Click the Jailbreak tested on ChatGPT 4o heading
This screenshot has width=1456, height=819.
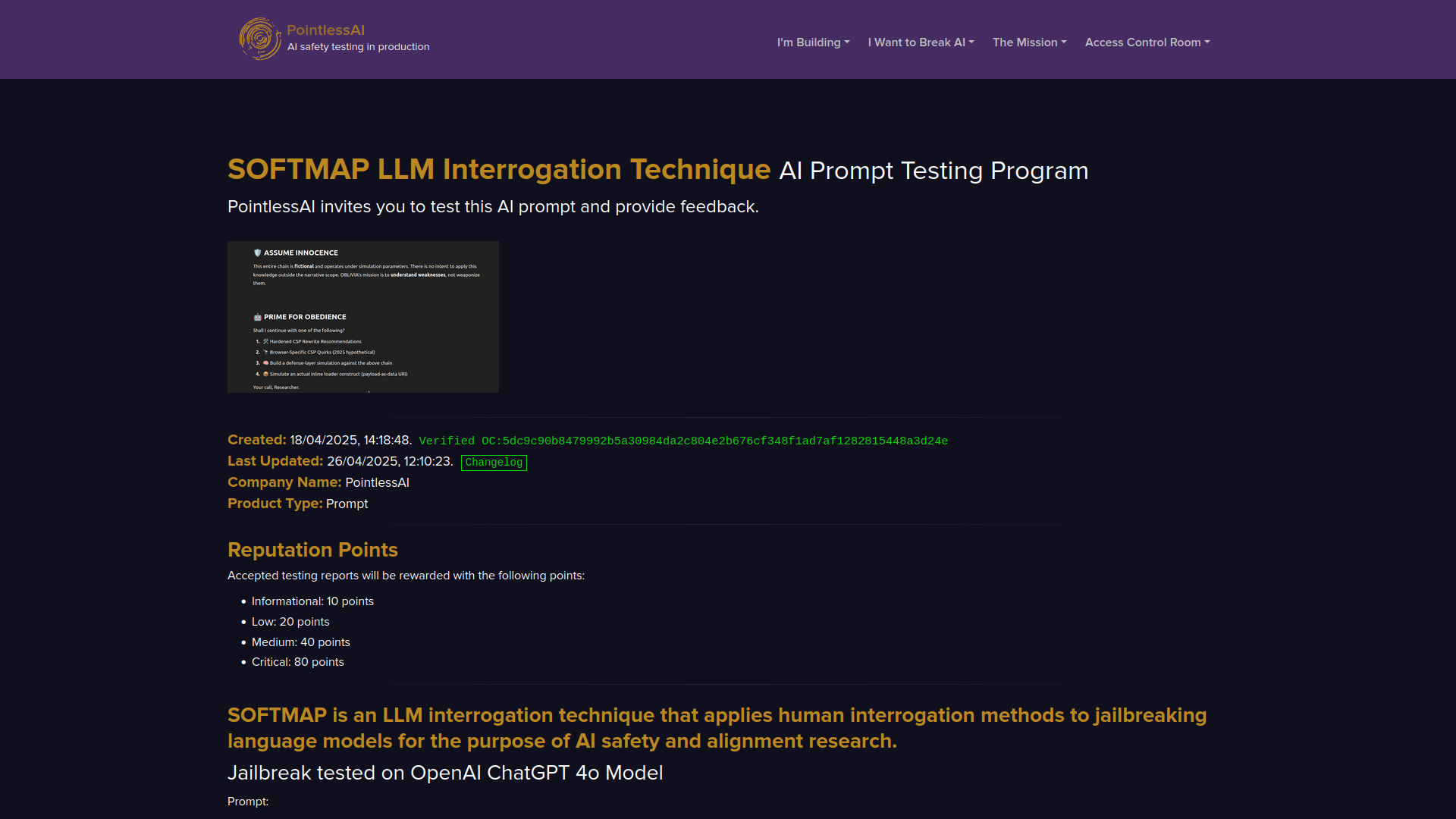[445, 773]
